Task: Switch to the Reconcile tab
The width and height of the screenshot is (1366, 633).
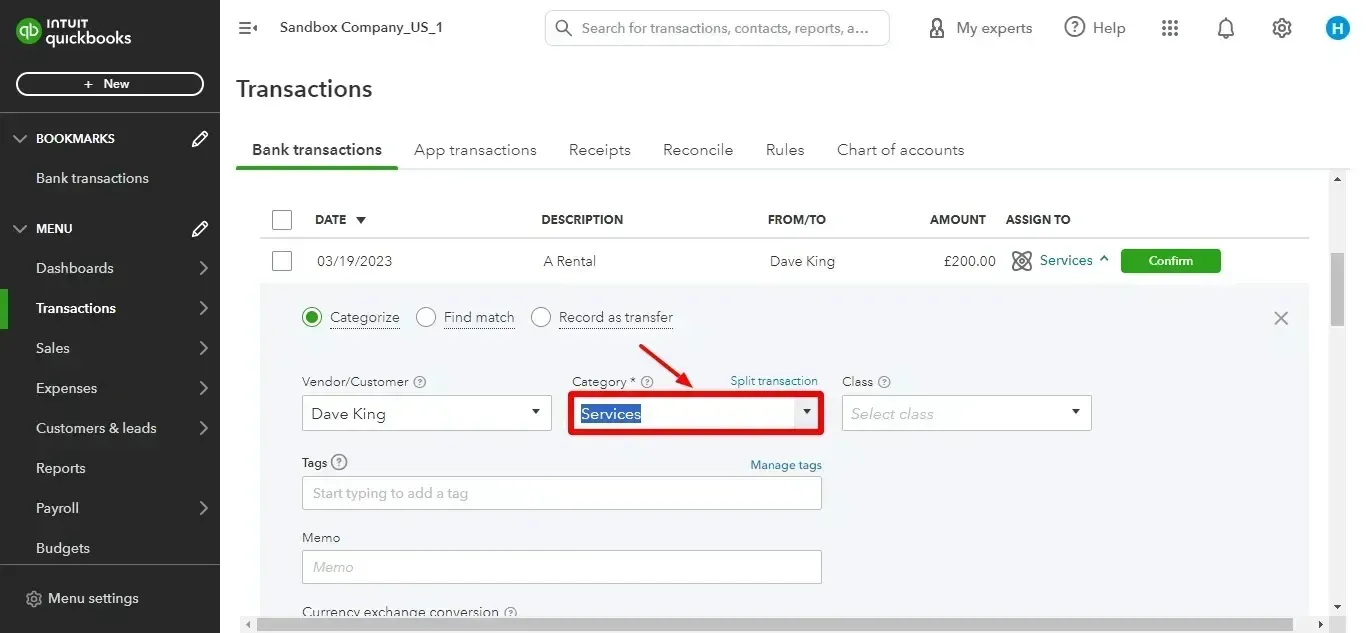Action: pyautogui.click(x=698, y=150)
